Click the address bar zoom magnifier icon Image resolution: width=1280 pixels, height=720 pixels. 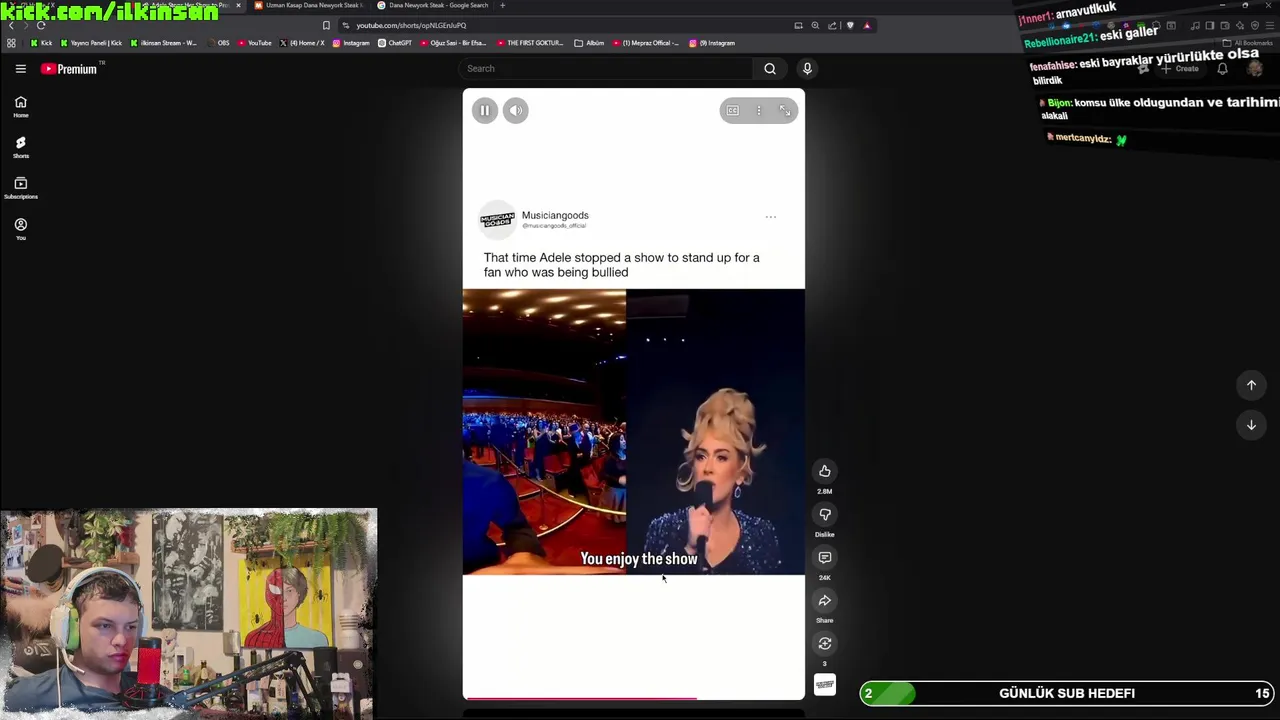pos(815,25)
